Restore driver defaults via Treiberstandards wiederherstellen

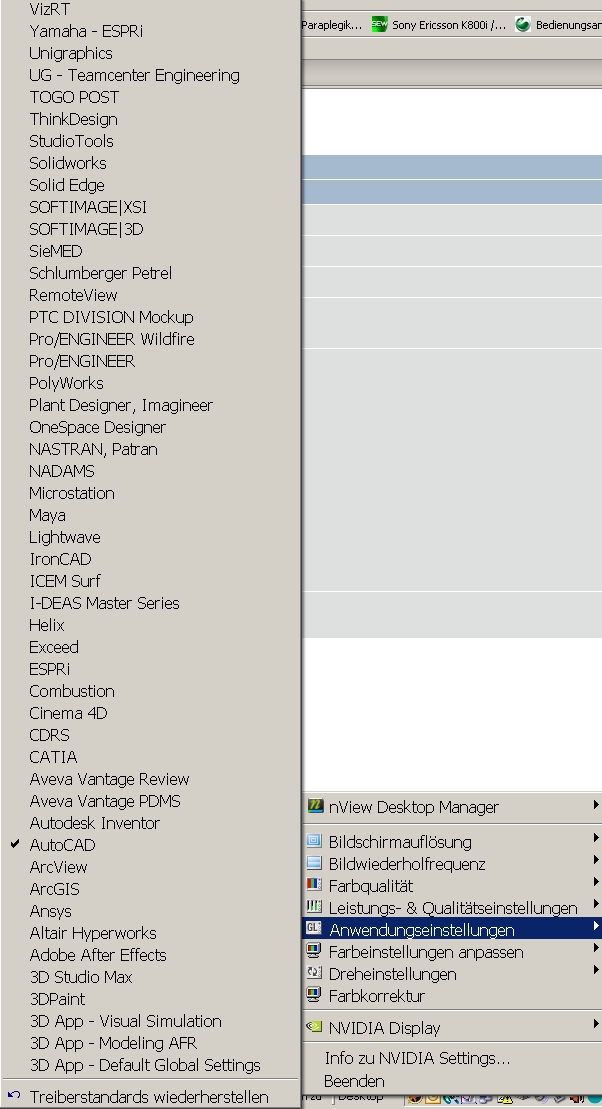click(x=151, y=1098)
